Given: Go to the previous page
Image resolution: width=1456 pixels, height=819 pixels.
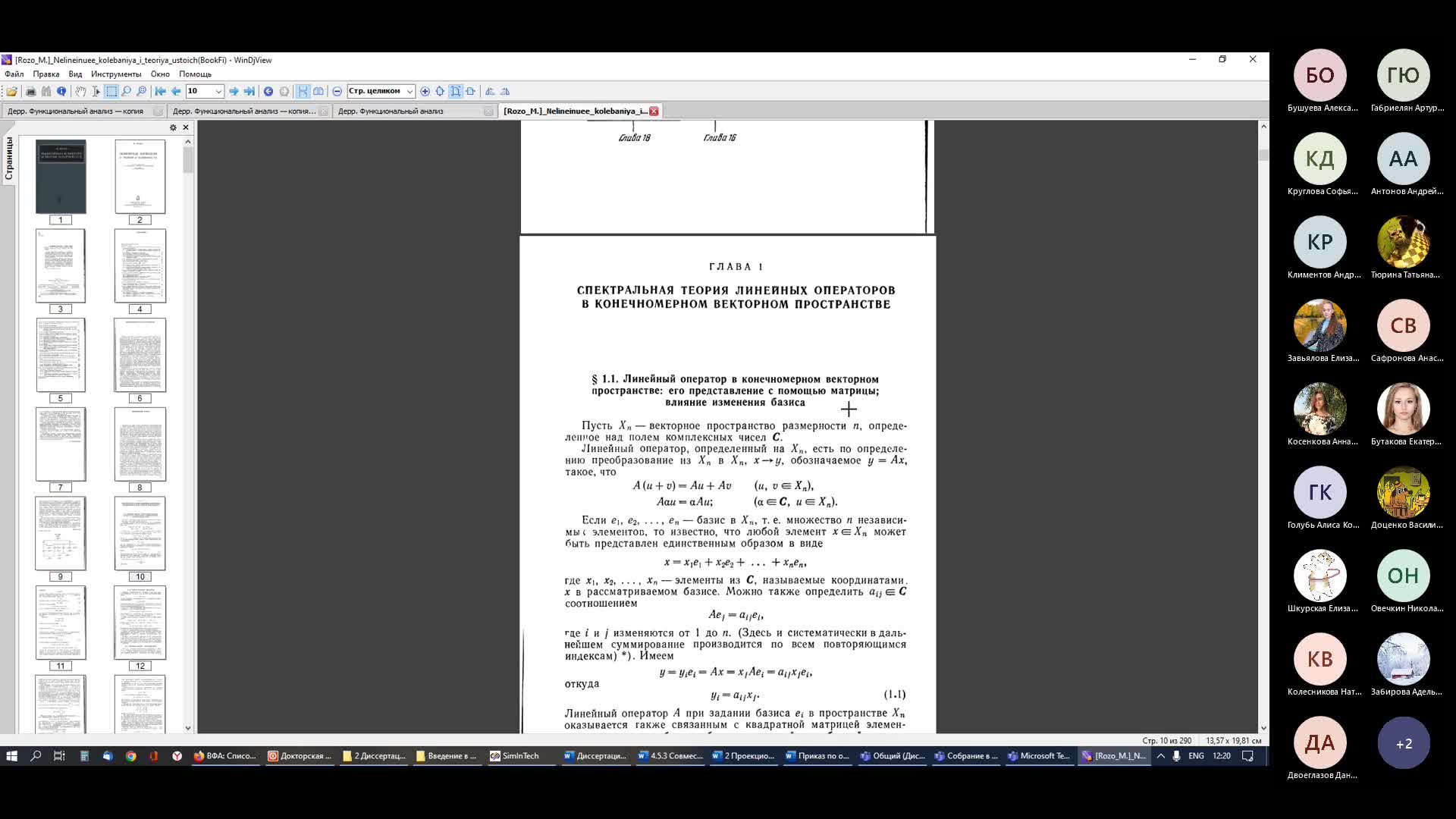Looking at the screenshot, I should click(x=176, y=91).
